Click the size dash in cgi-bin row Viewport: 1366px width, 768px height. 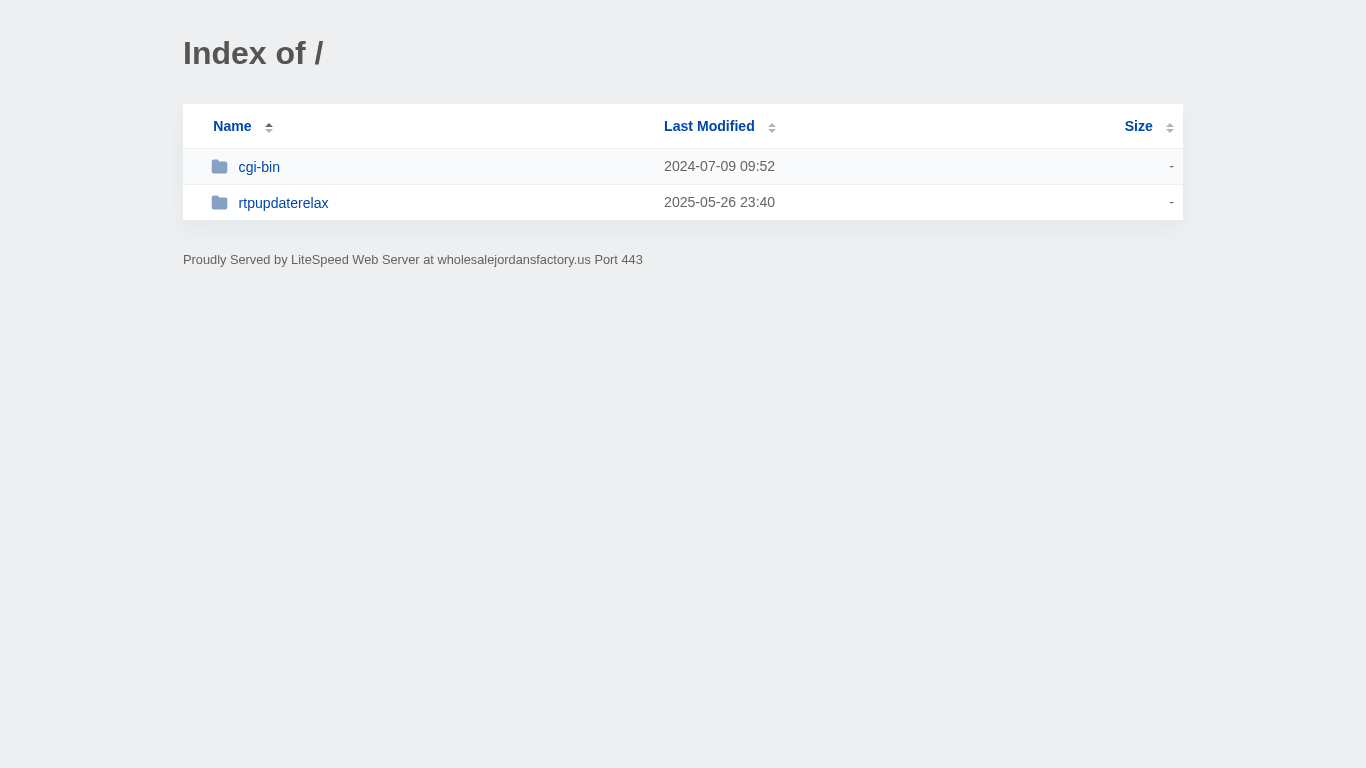coord(1171,166)
